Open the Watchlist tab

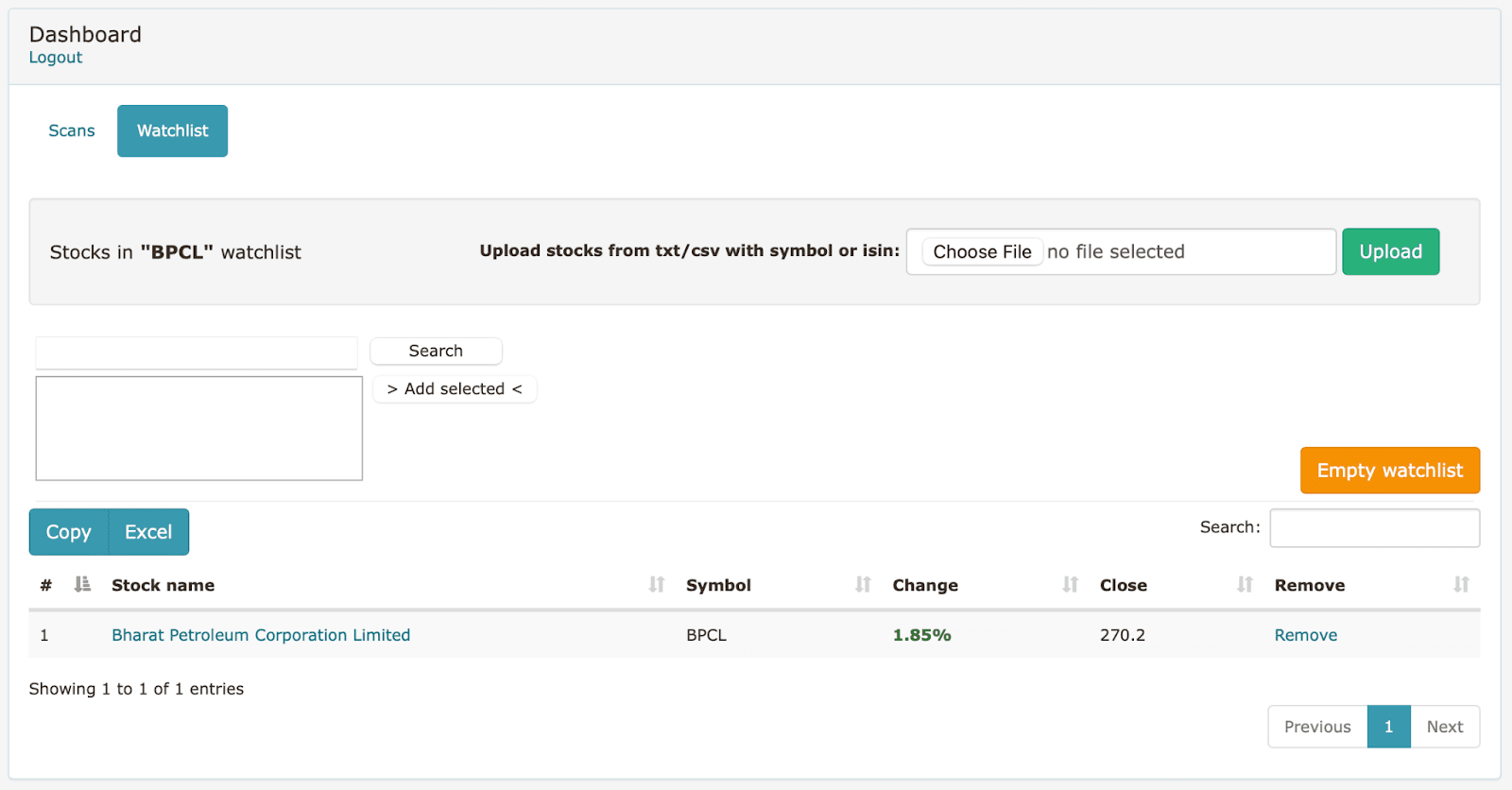tap(172, 130)
